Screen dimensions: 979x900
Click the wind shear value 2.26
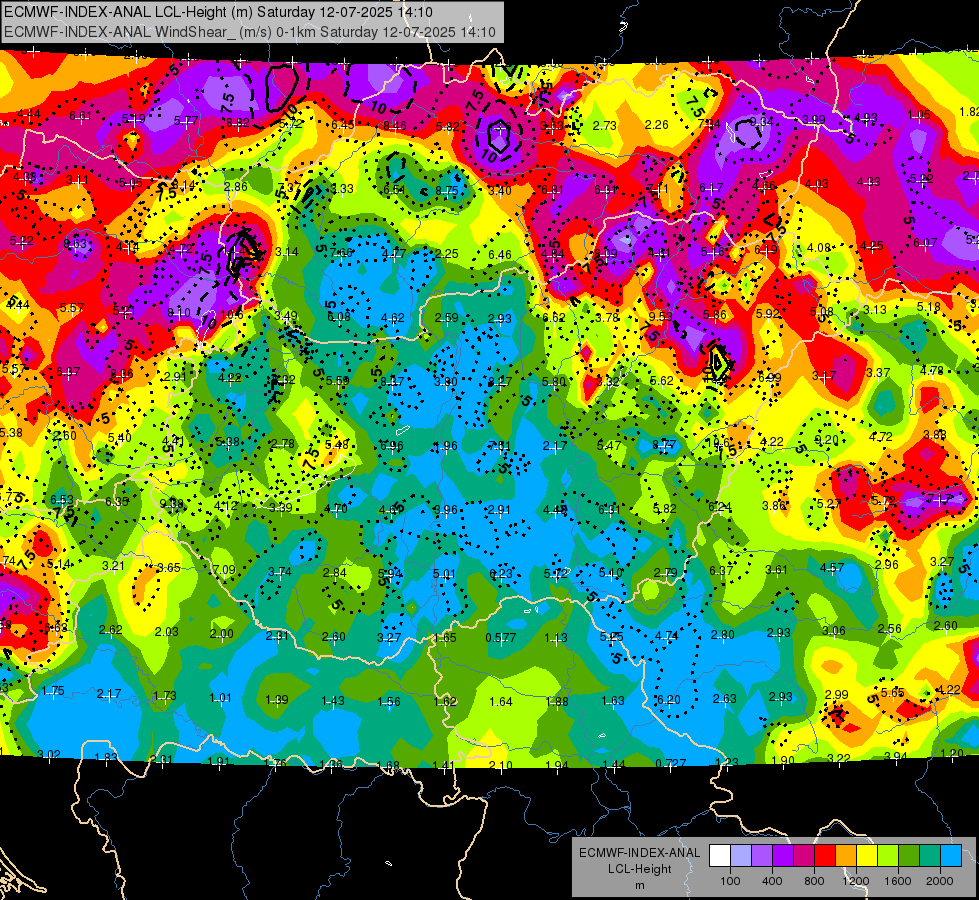click(x=657, y=125)
